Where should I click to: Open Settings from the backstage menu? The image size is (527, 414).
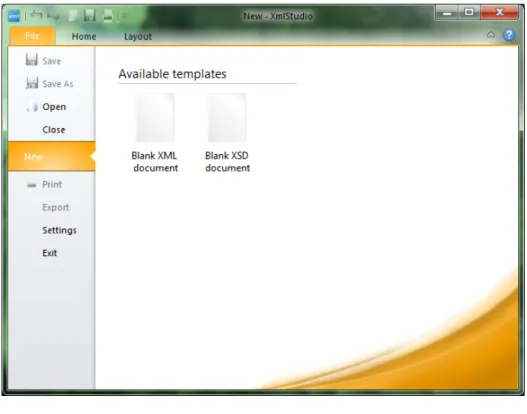coord(51,230)
